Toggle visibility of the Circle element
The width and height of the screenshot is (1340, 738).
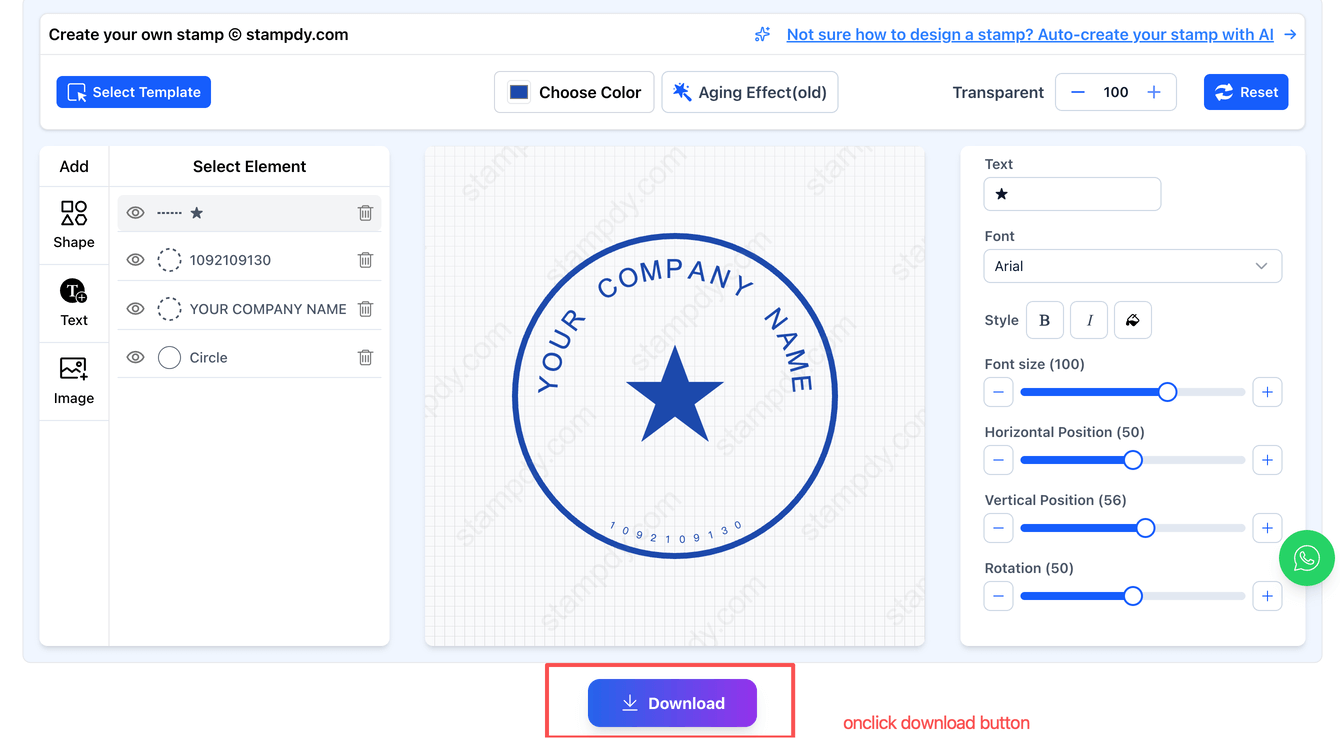136,357
